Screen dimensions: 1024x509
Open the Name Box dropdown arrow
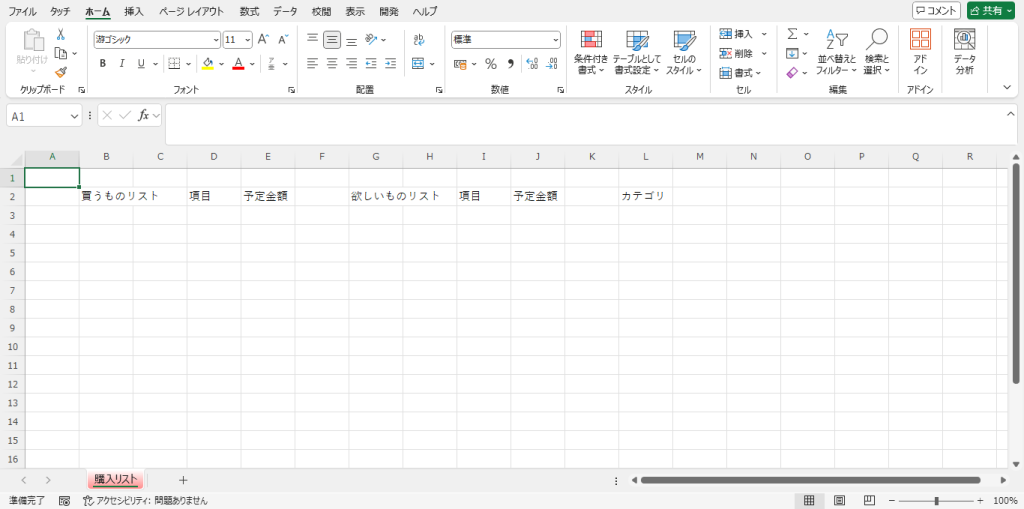coord(75,117)
